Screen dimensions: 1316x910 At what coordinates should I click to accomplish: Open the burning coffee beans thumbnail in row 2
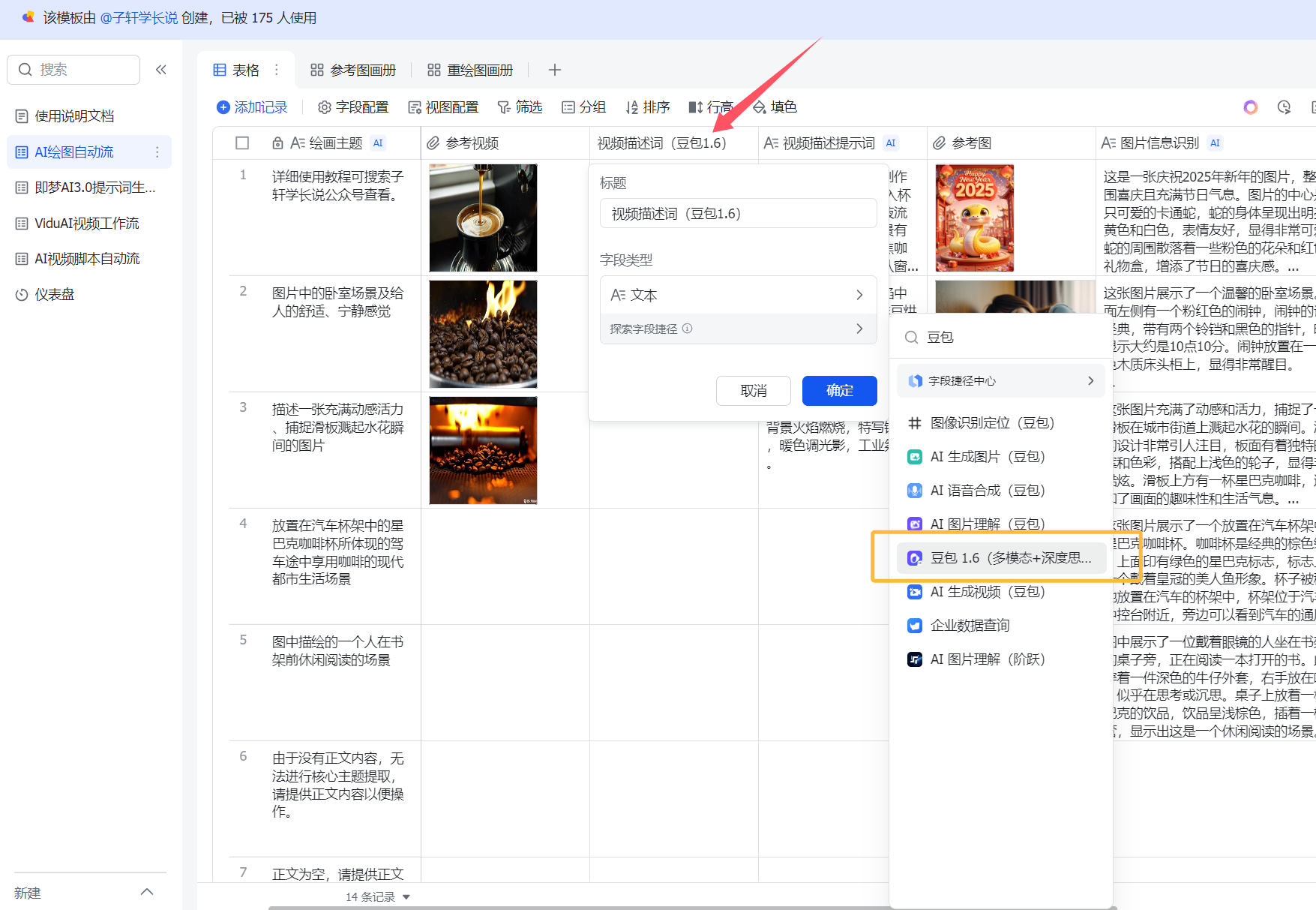click(483, 334)
